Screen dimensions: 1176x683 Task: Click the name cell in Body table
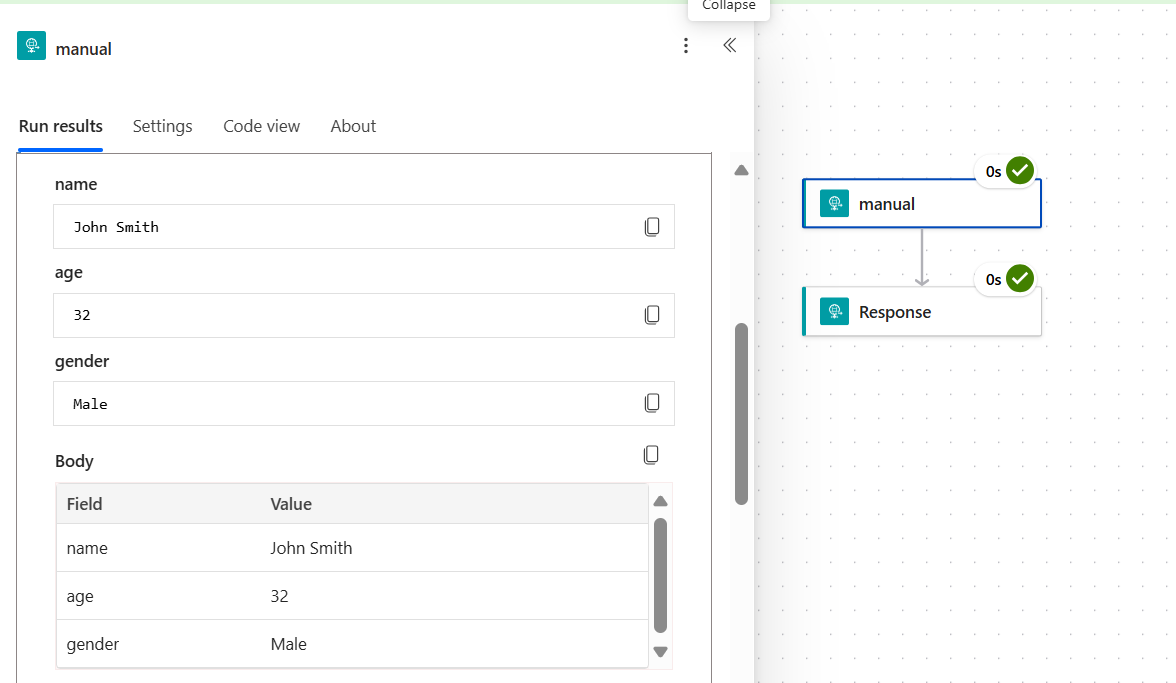(x=87, y=548)
